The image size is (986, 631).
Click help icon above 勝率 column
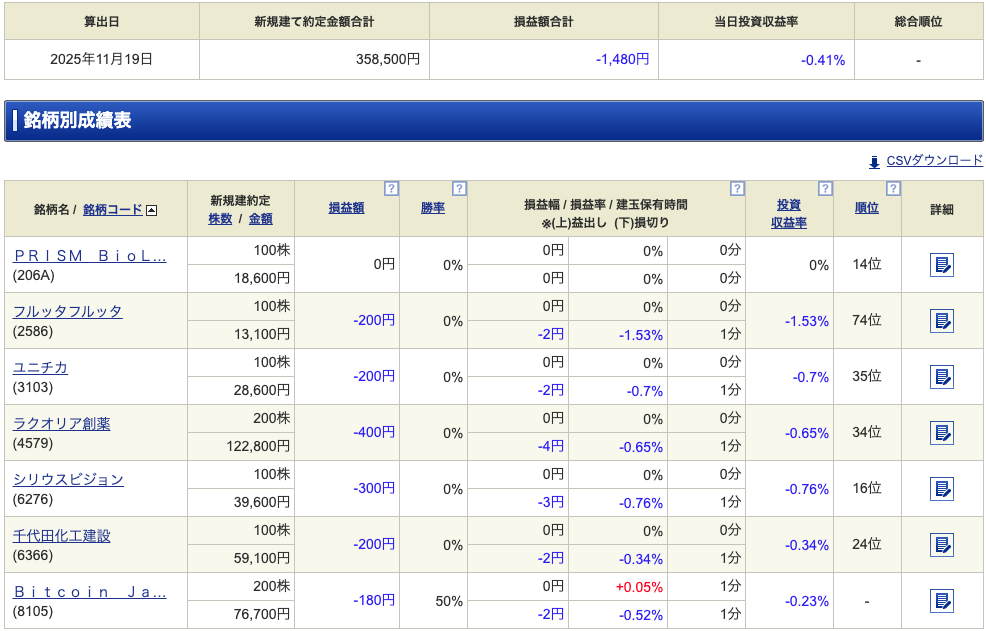pyautogui.click(x=459, y=188)
